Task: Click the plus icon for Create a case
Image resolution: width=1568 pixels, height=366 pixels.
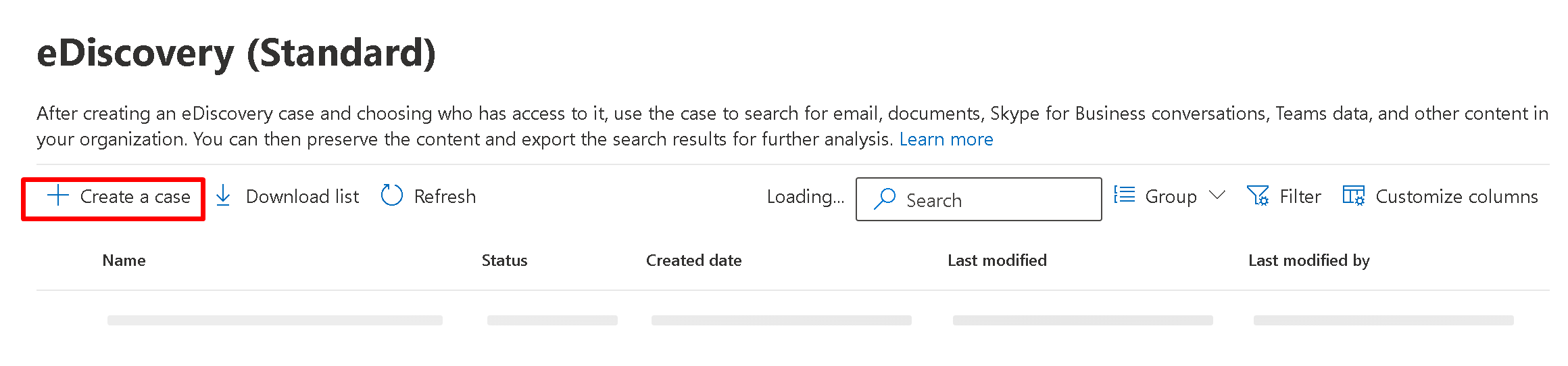Action: coord(58,196)
